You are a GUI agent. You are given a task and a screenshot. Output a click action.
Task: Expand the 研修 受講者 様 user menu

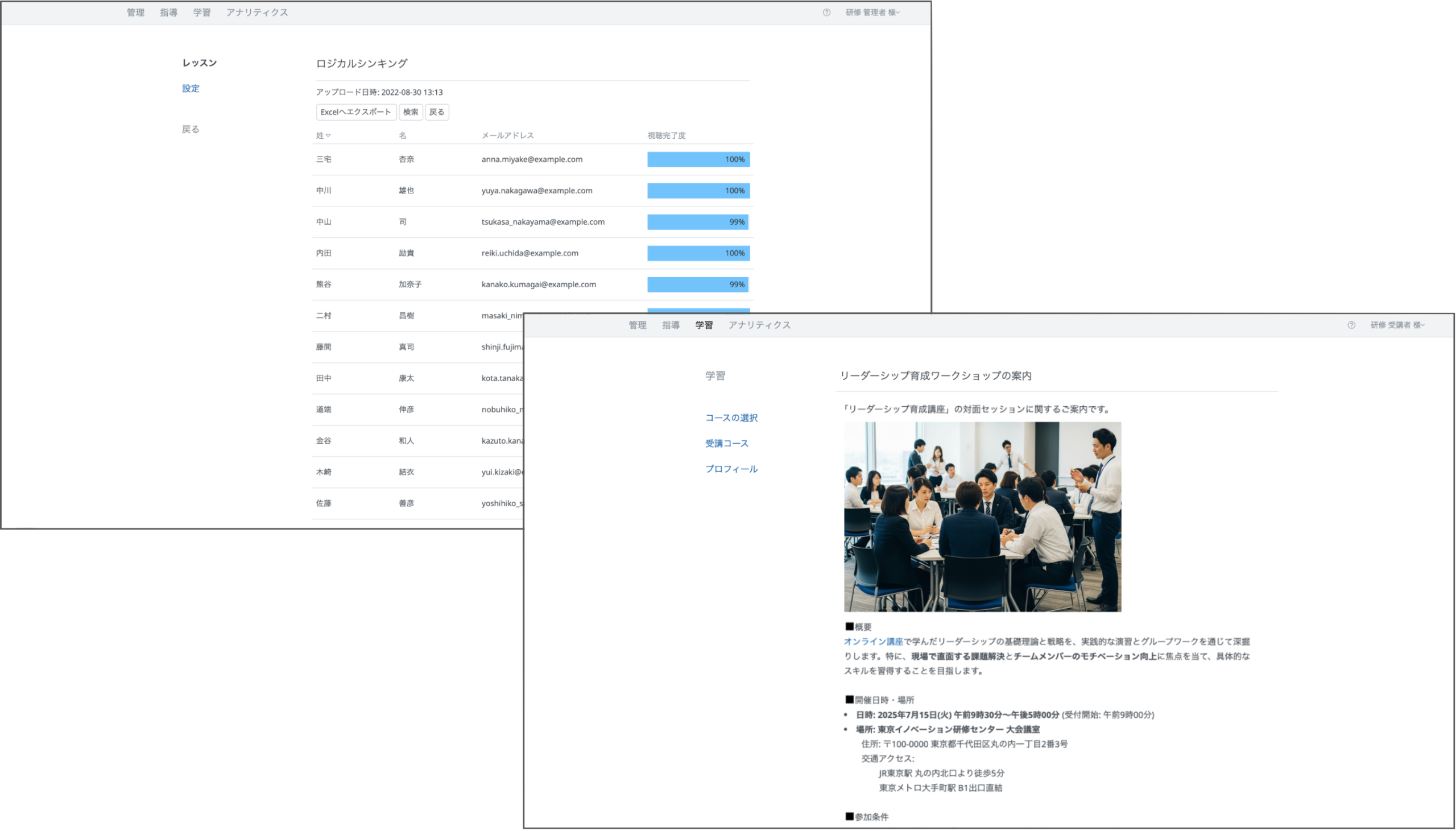tap(1397, 325)
